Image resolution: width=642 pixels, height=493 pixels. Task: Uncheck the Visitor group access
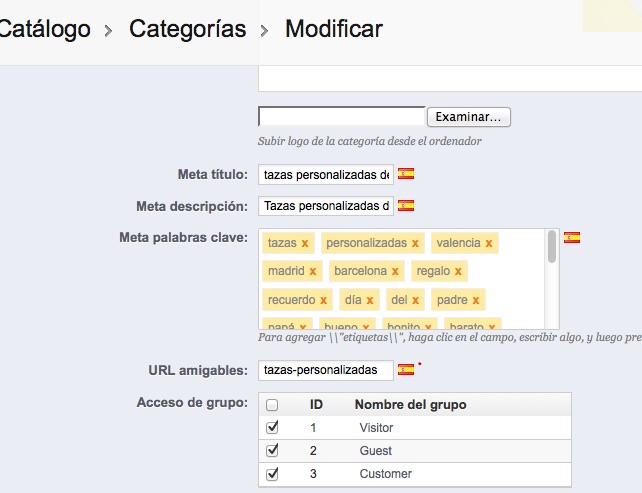coord(272,427)
